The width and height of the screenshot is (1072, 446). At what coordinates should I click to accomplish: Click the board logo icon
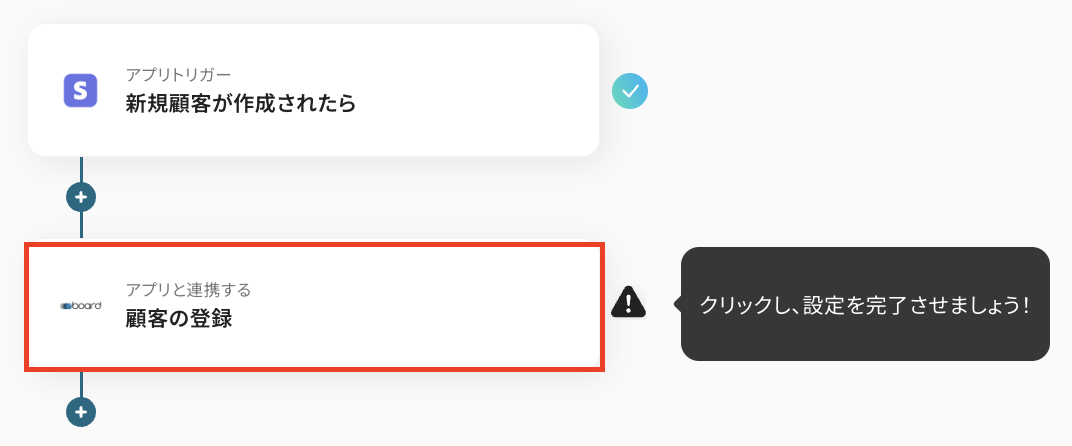(x=81, y=306)
